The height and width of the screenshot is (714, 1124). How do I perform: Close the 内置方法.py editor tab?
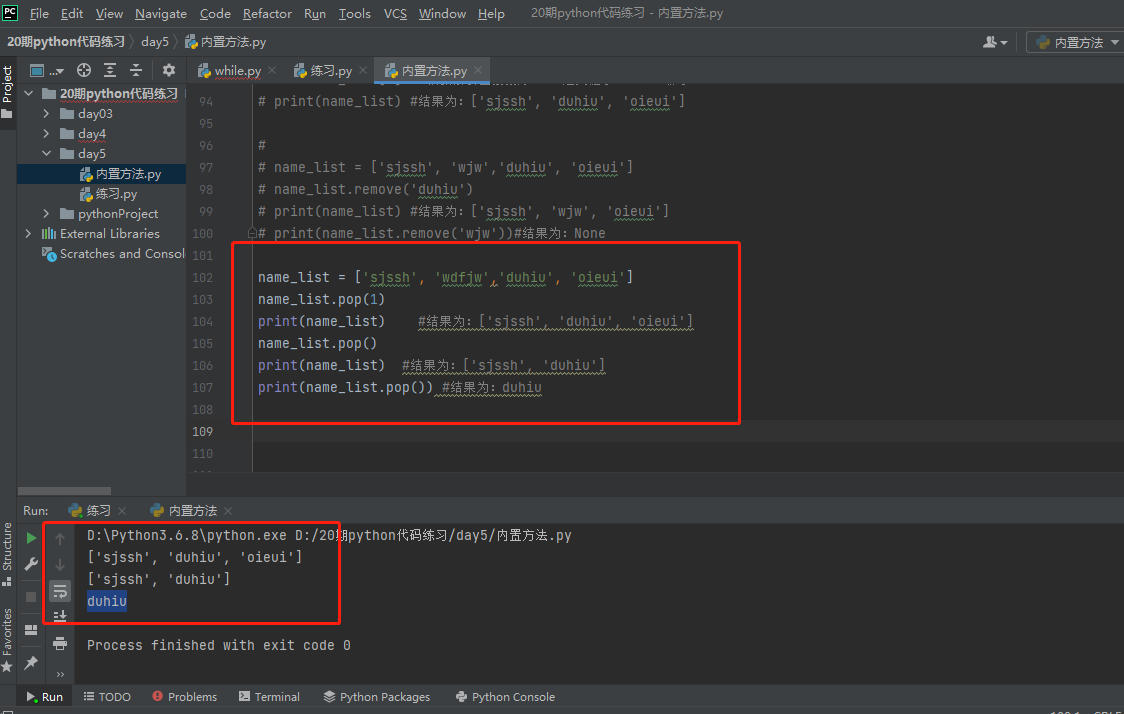pos(478,70)
